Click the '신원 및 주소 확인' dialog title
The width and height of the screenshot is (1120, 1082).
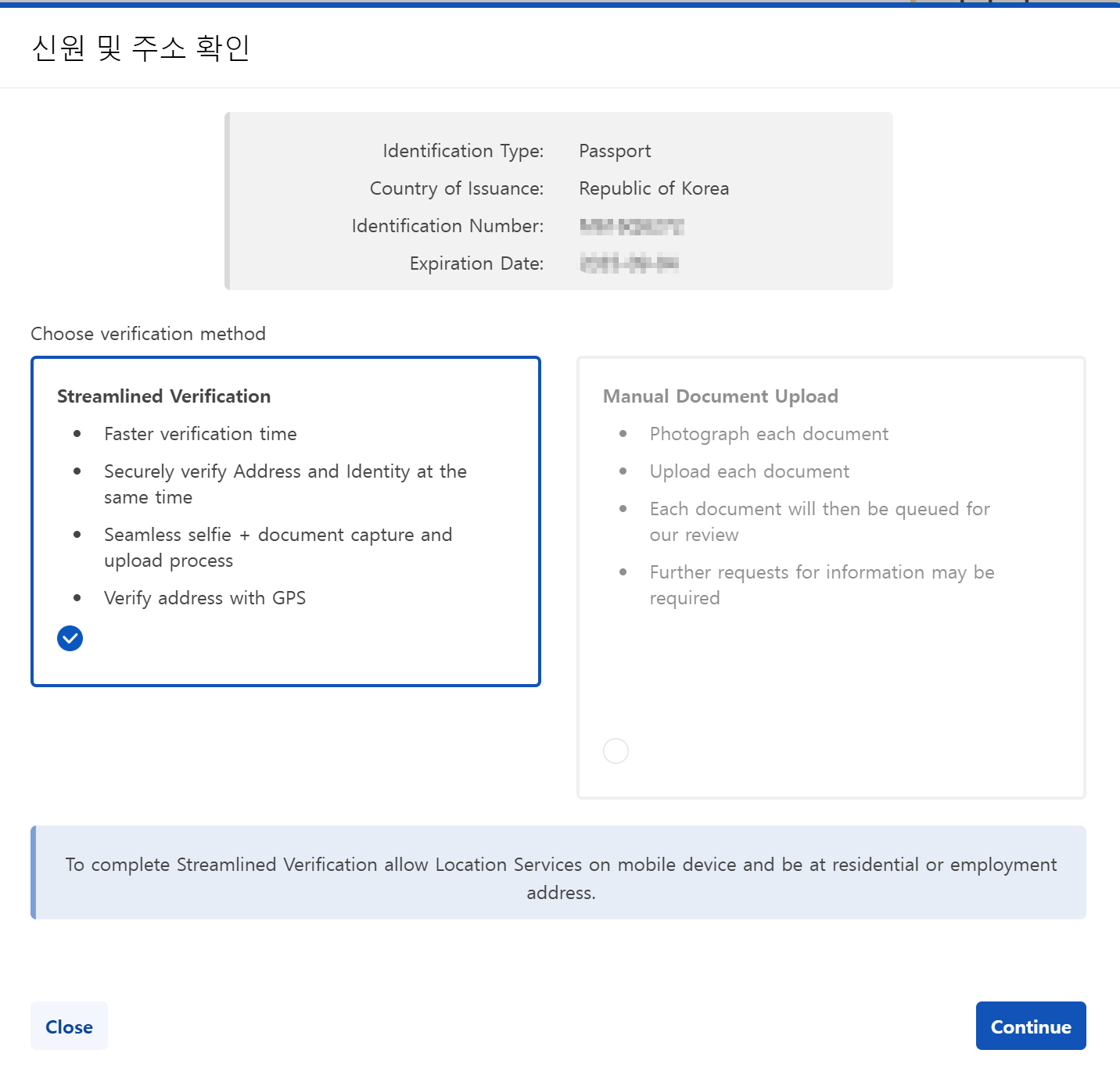tap(141, 48)
